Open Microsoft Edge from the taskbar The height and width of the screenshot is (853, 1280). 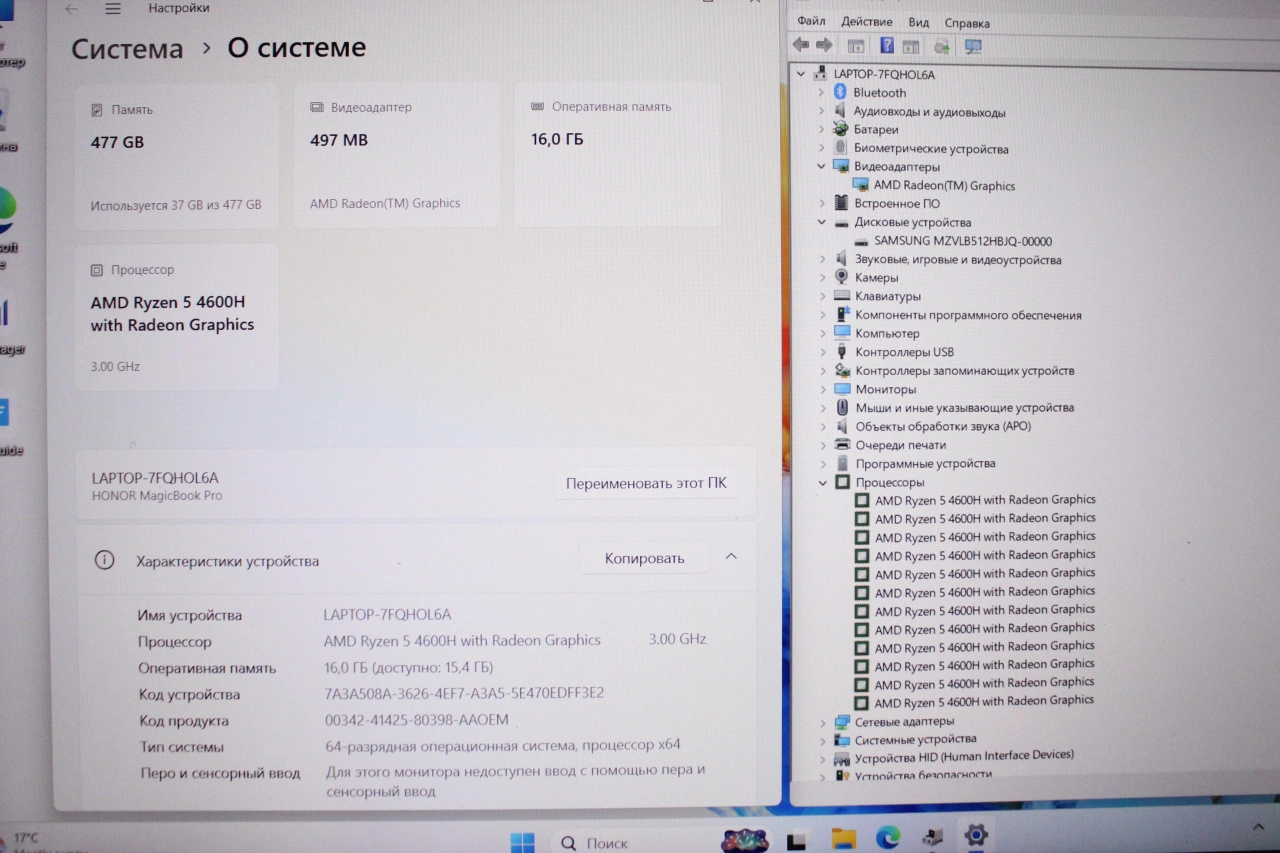pos(888,838)
